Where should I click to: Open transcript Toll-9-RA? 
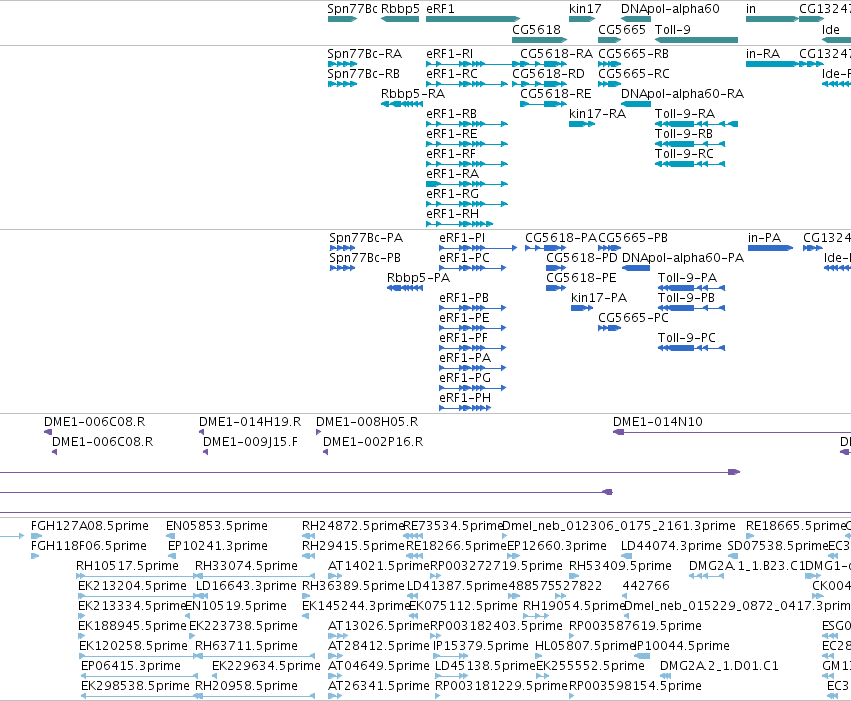[x=685, y=114]
